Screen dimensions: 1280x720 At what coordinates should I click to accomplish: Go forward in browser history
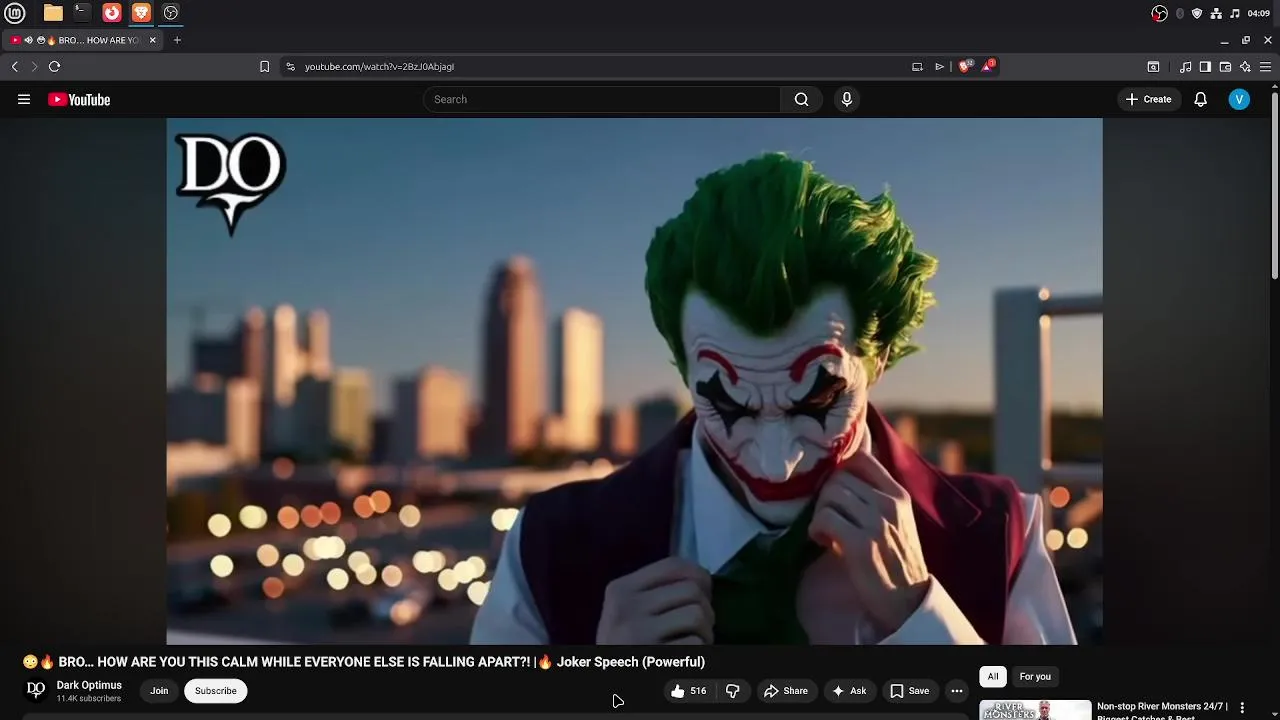click(34, 66)
